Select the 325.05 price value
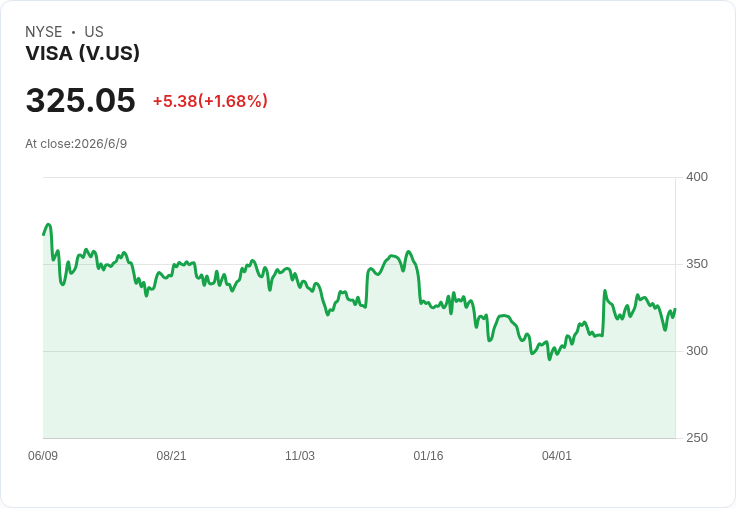Screen dimensions: 736x508 point(81,100)
